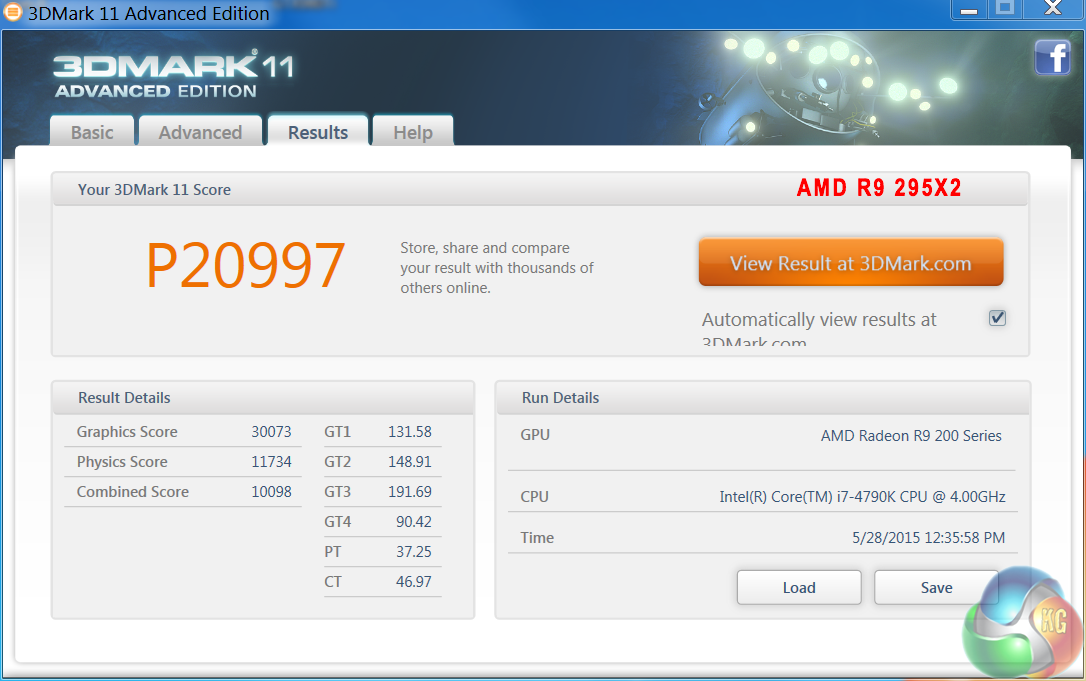
Task: Click the window title 3DMark 11 Advanced Edition
Action: pos(148,13)
